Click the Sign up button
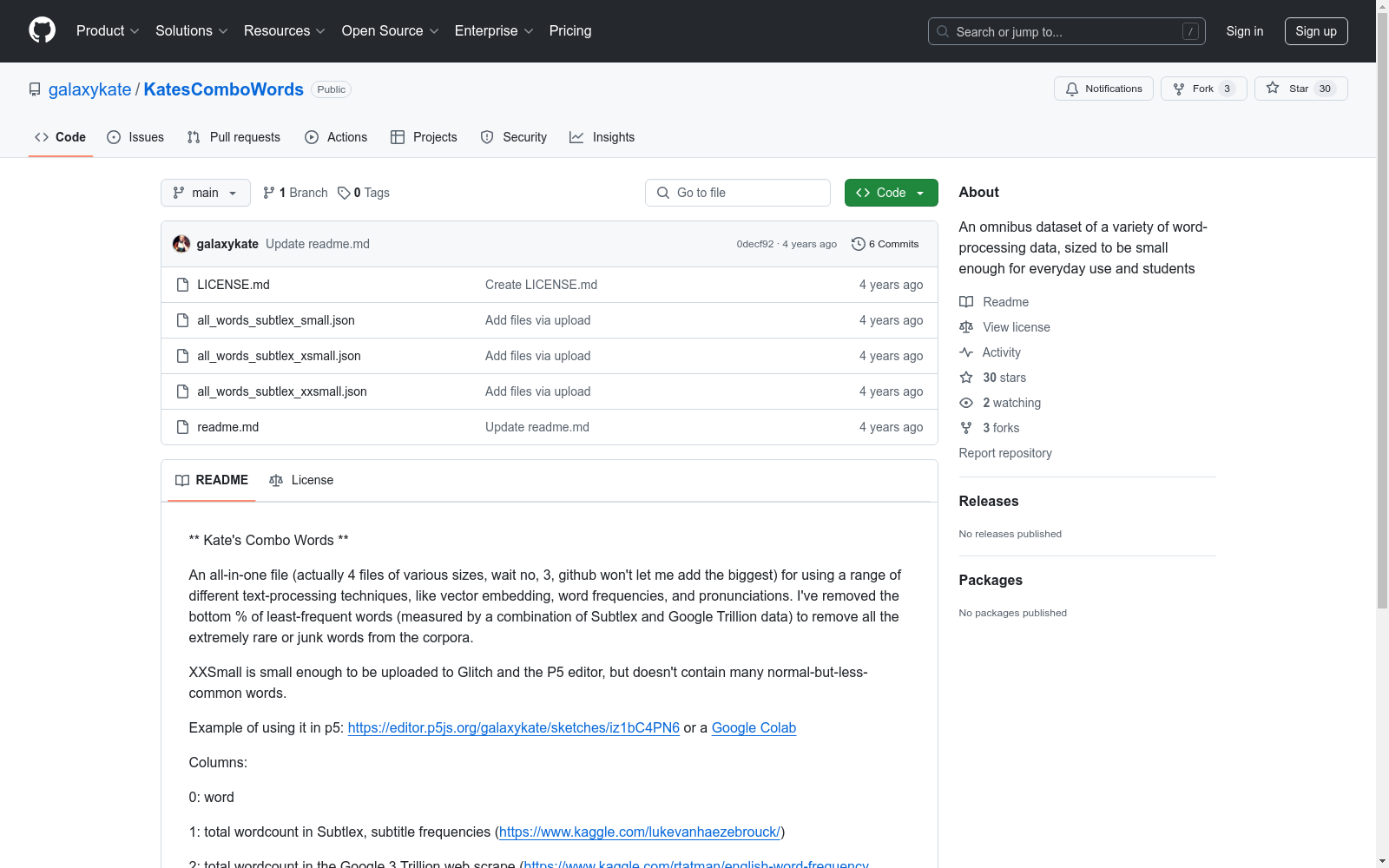1389x868 pixels. pyautogui.click(x=1316, y=31)
